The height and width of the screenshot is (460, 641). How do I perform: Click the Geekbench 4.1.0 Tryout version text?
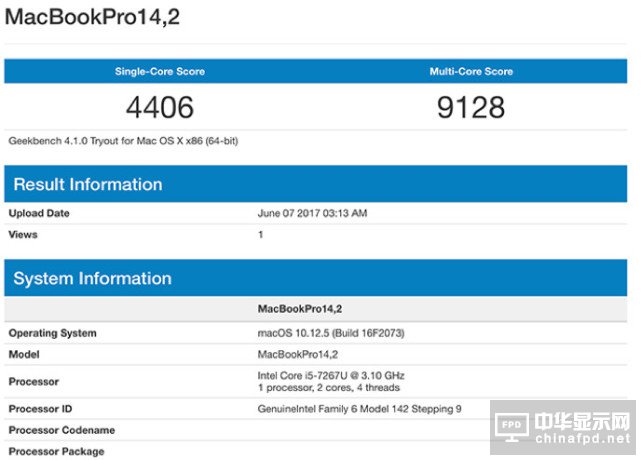[x=123, y=141]
